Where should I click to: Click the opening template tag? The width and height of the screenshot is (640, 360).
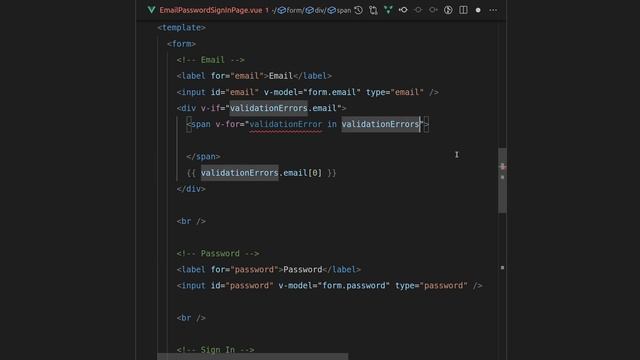coord(182,27)
